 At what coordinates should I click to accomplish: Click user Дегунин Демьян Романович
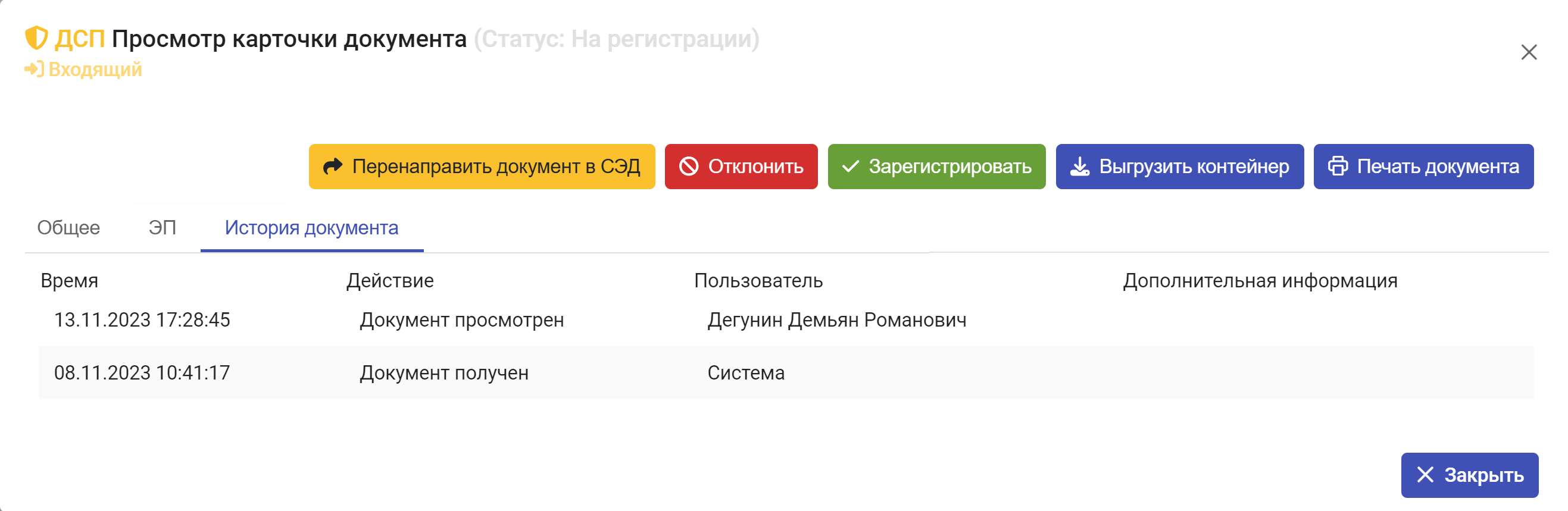point(836,320)
